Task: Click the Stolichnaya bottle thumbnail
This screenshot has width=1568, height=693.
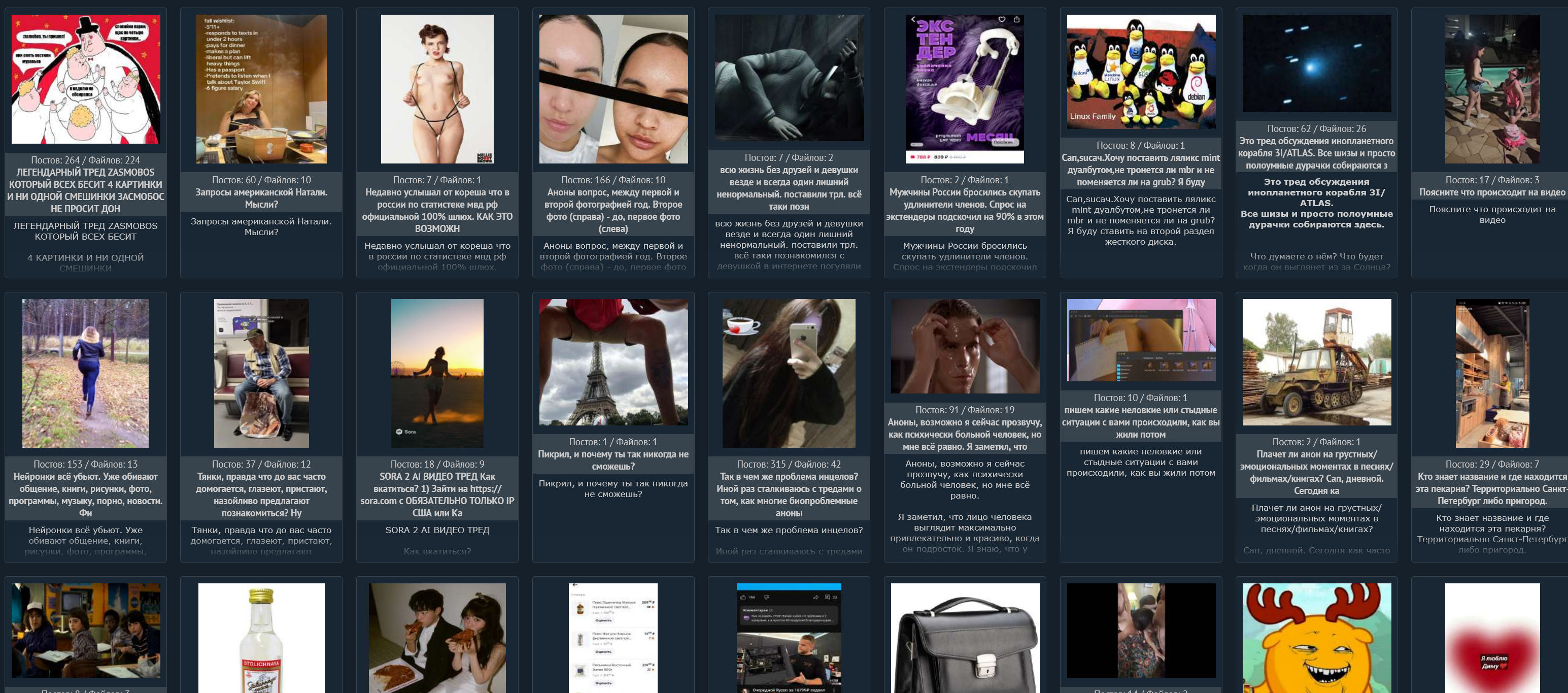Action: point(261,638)
